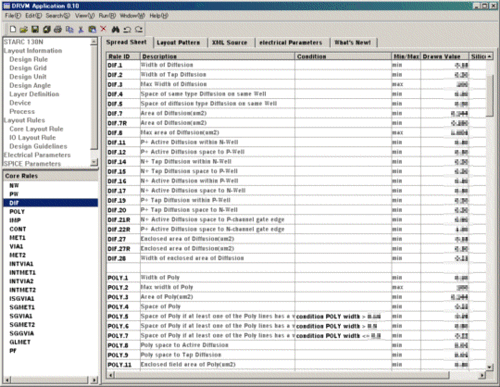The width and height of the screenshot is (500, 387).
Task: Click the Paste clipboard icon
Action: point(92,29)
